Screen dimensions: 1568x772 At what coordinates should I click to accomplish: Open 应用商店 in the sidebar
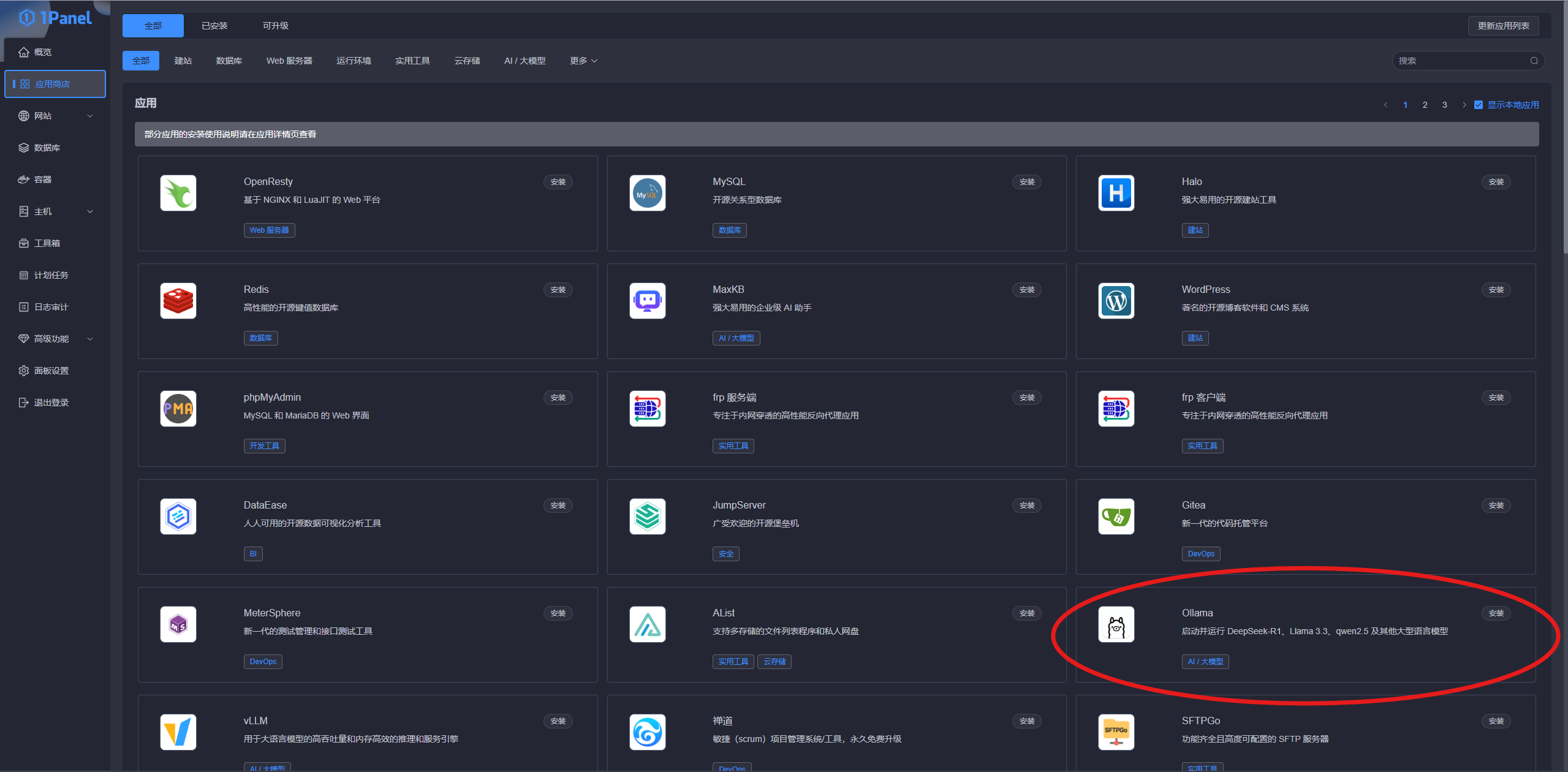click(x=55, y=84)
